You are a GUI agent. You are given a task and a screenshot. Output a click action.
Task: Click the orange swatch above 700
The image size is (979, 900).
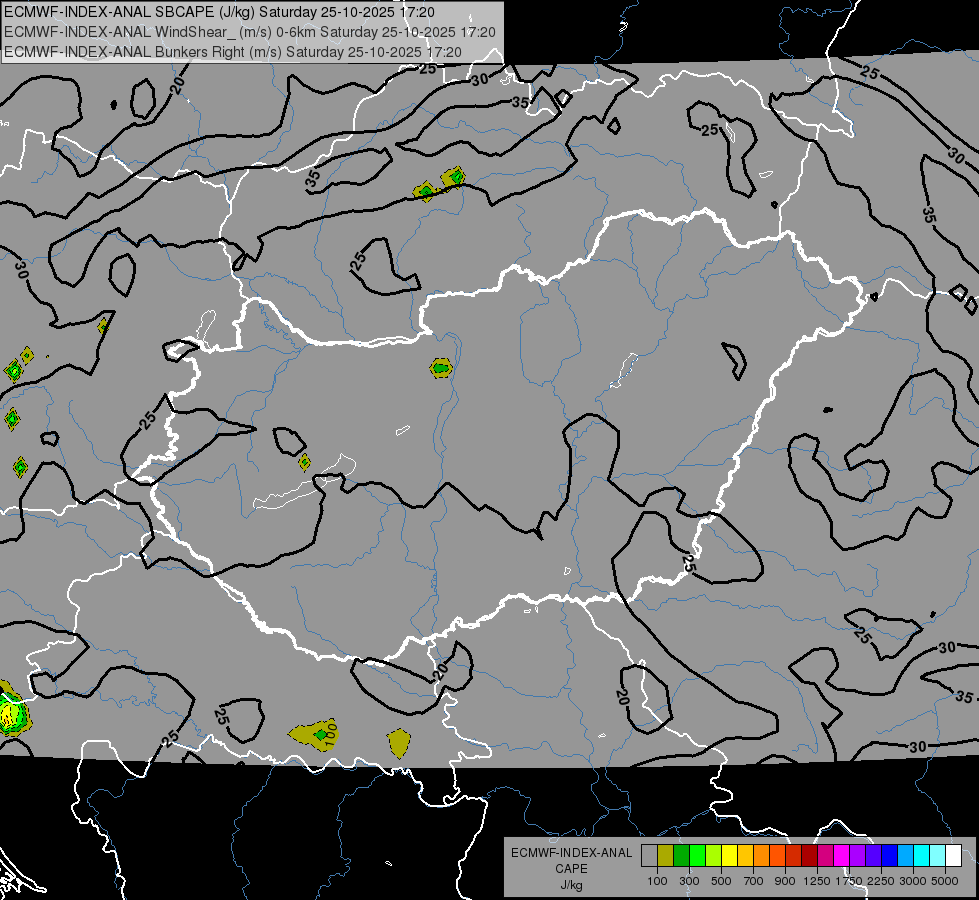762,855
